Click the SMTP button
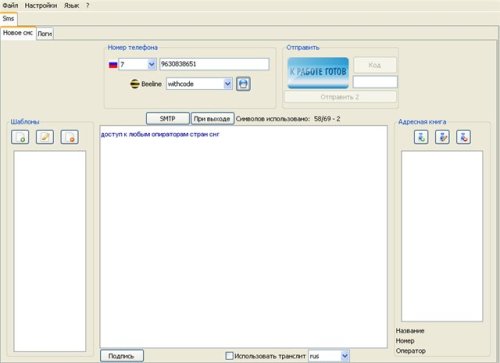 [x=168, y=119]
